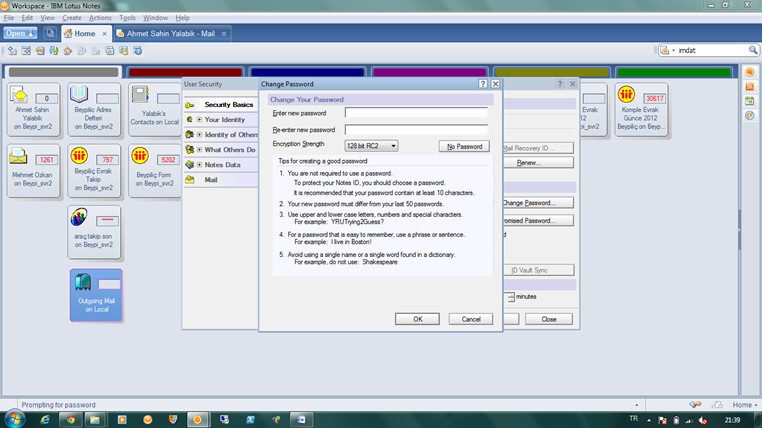Click the Open dropdown button
This screenshot has height=428, width=762.
[x=20, y=33]
